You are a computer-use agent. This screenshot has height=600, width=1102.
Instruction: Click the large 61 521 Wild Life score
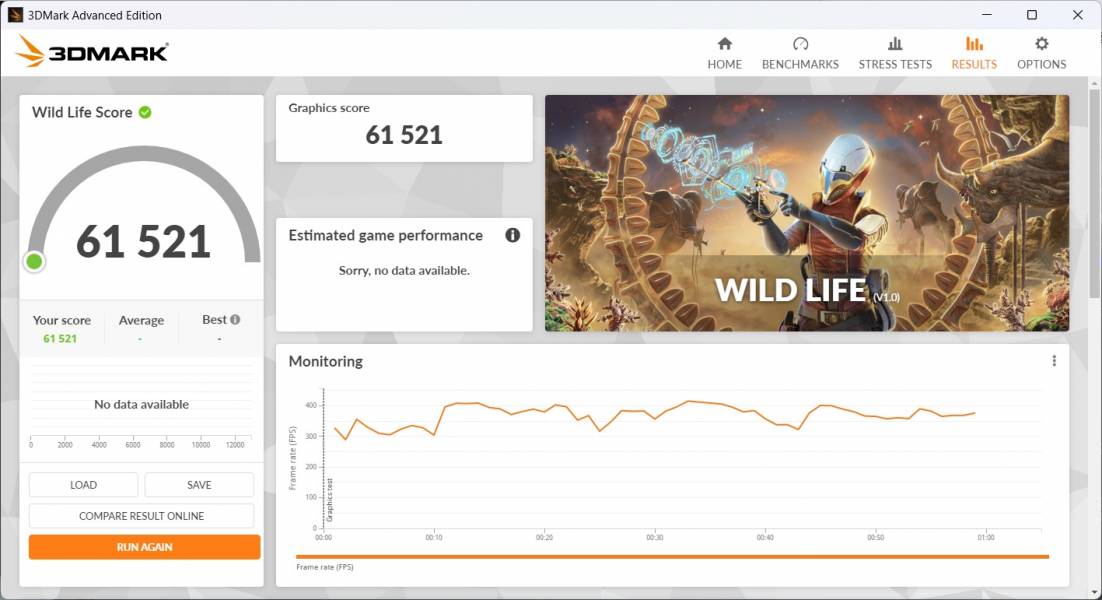click(143, 241)
